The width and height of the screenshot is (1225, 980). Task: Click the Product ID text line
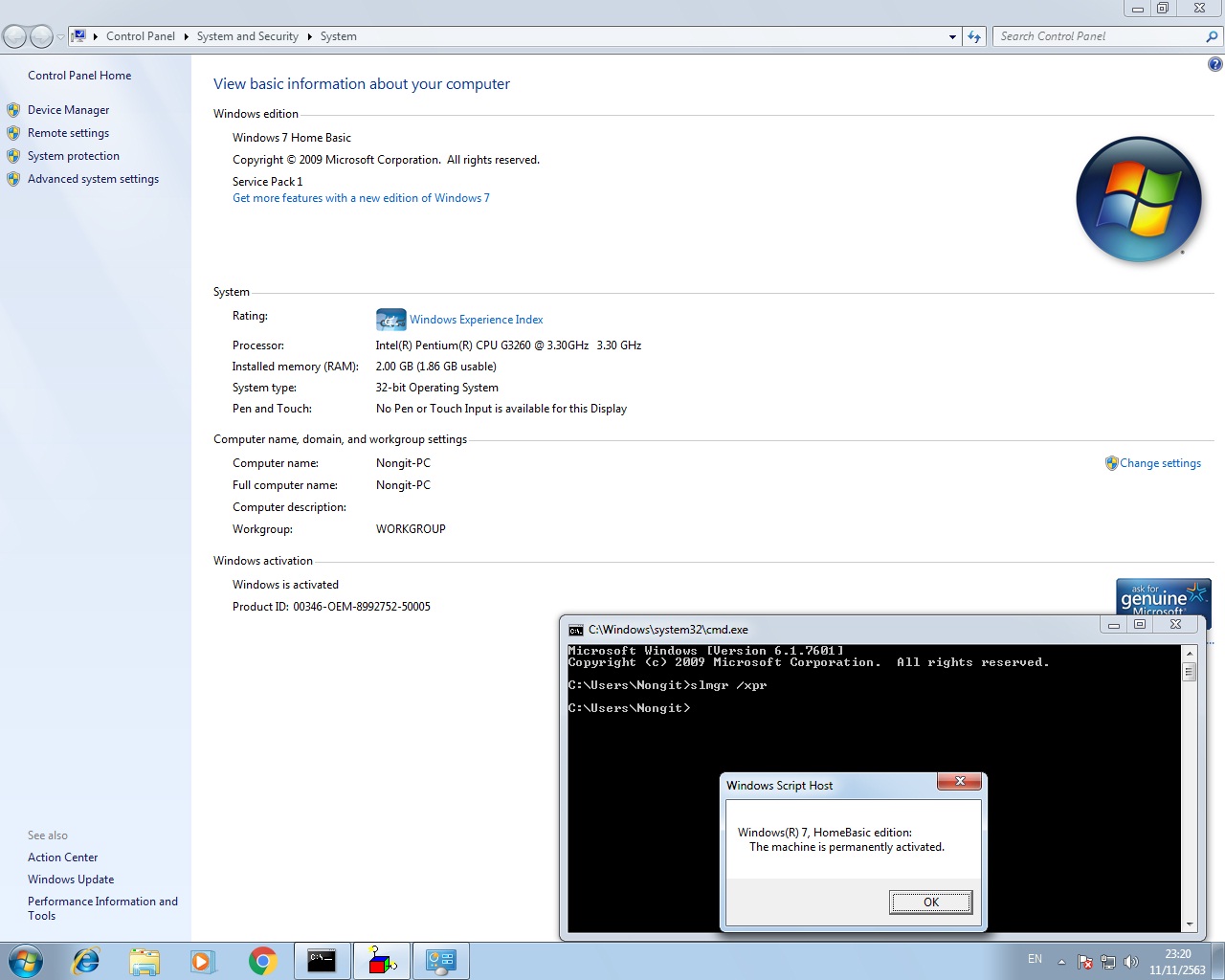pos(331,607)
